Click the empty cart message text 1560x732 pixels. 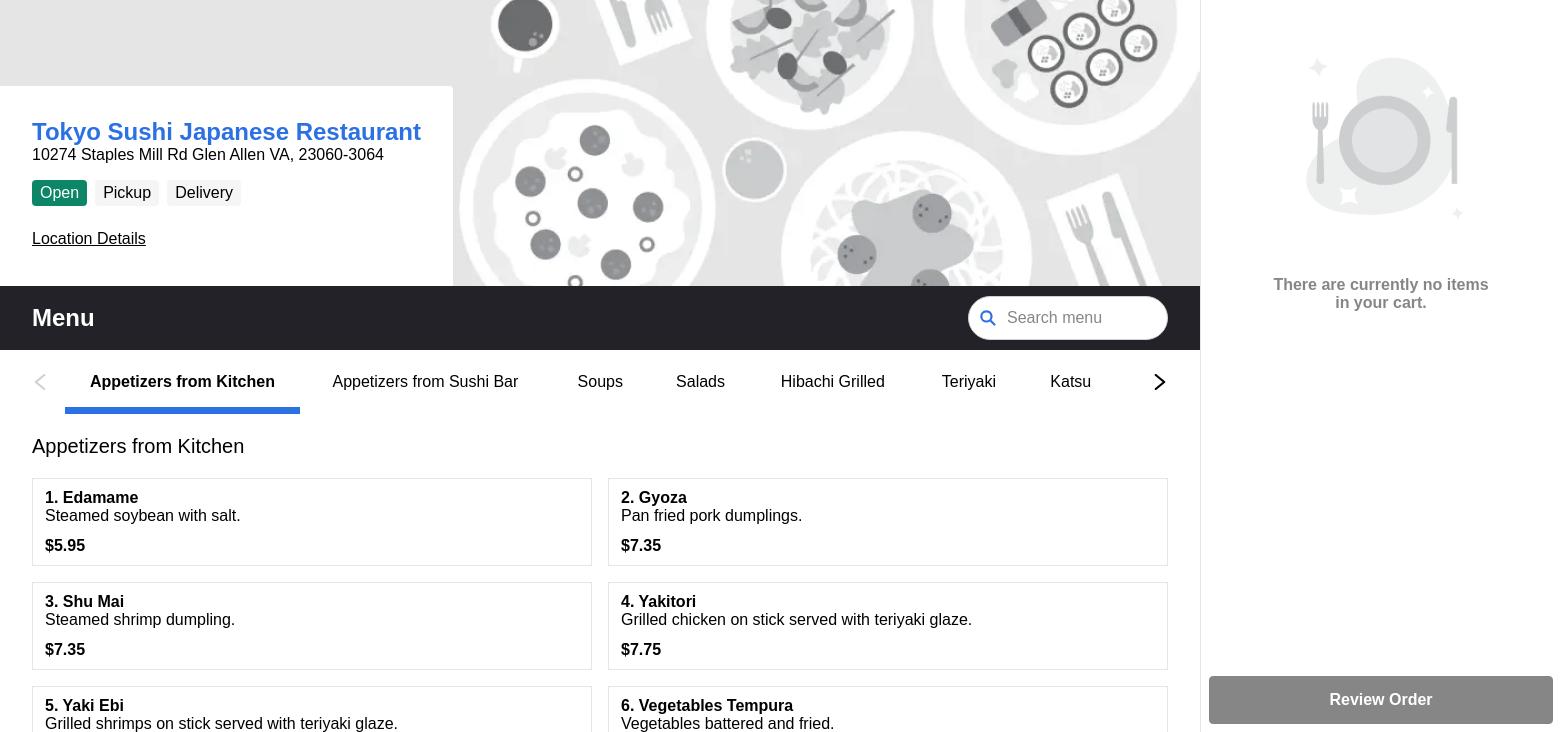click(x=1380, y=294)
